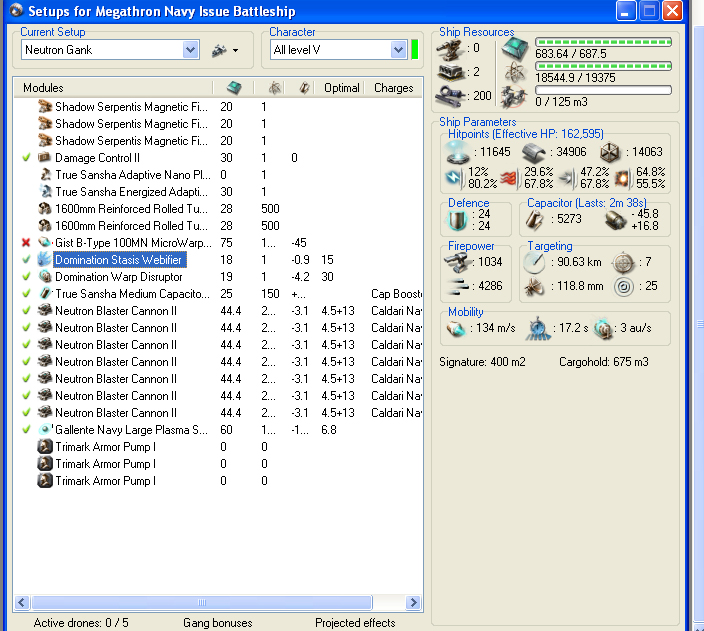Toggle Domination Stasis Webifier active state
The height and width of the screenshot is (631, 704).
coord(26,260)
